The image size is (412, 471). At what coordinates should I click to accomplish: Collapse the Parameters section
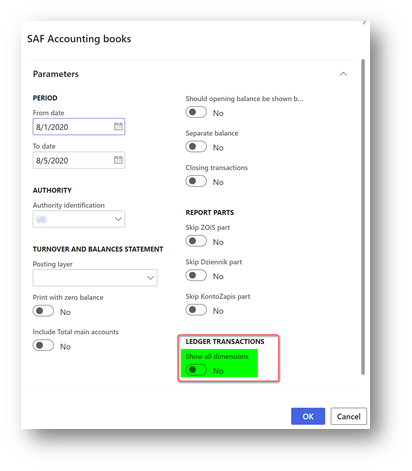tap(343, 74)
